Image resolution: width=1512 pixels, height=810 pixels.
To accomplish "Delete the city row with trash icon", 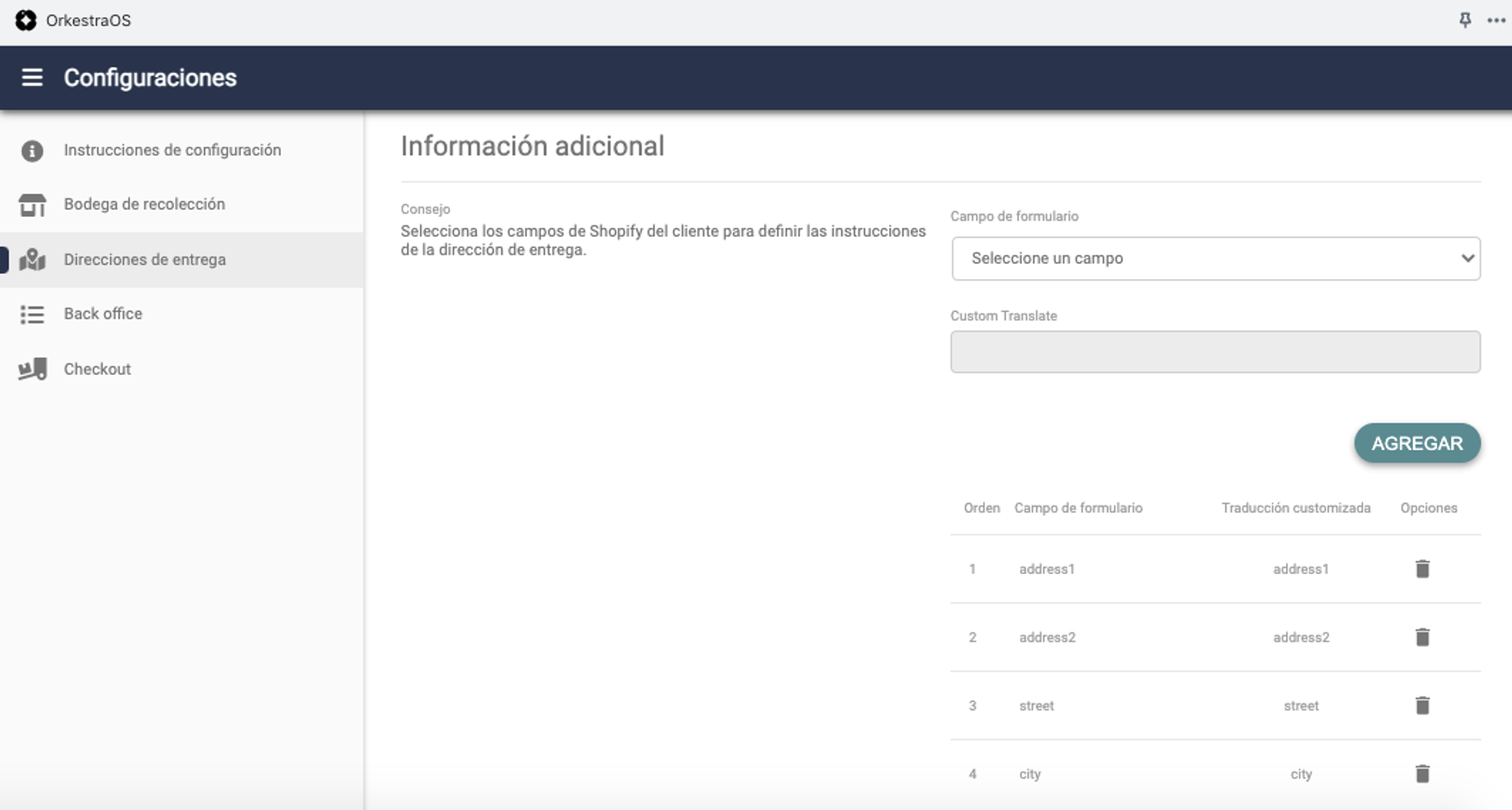I will click(x=1422, y=774).
